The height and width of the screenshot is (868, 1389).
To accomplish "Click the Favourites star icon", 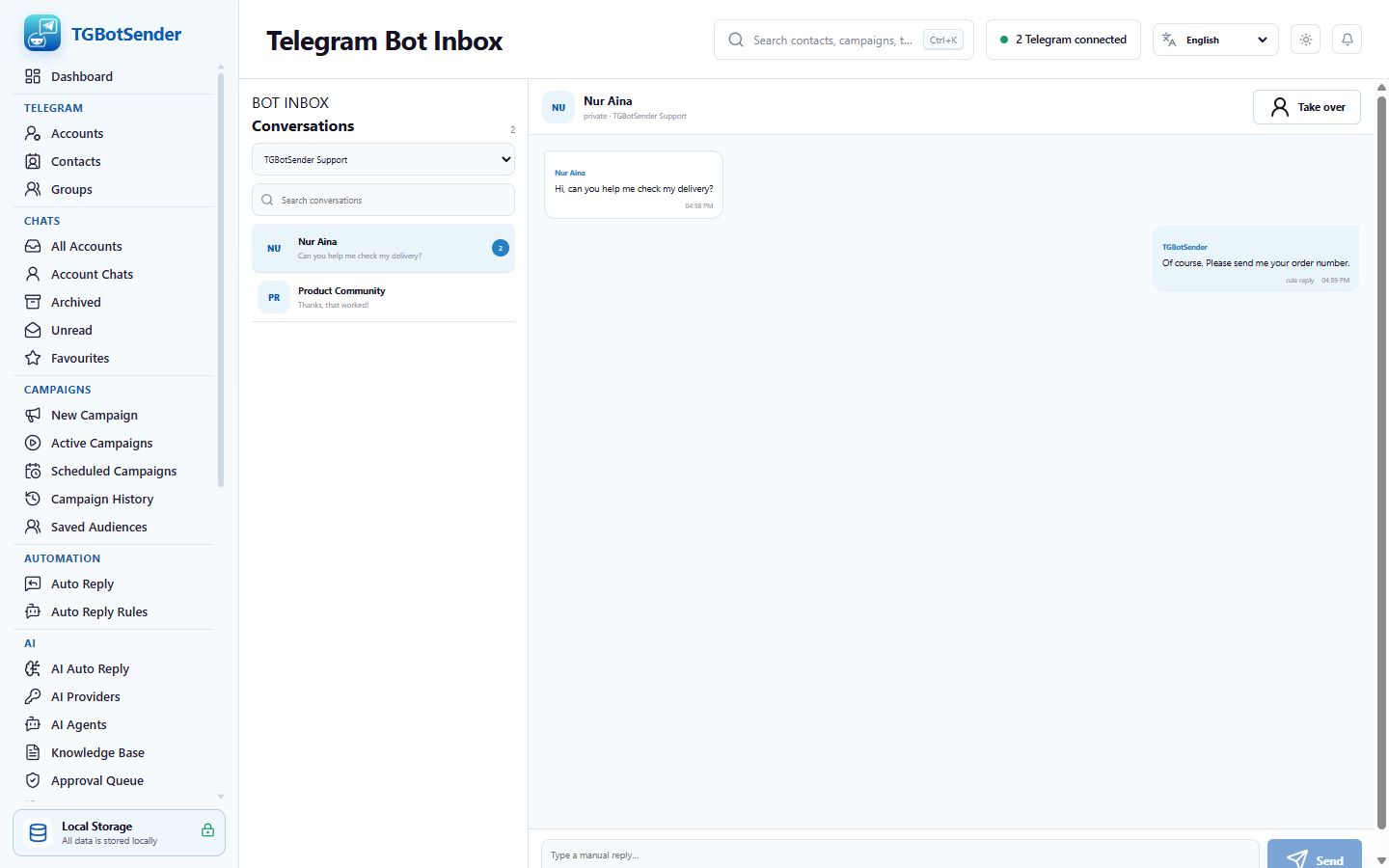I will click(33, 358).
